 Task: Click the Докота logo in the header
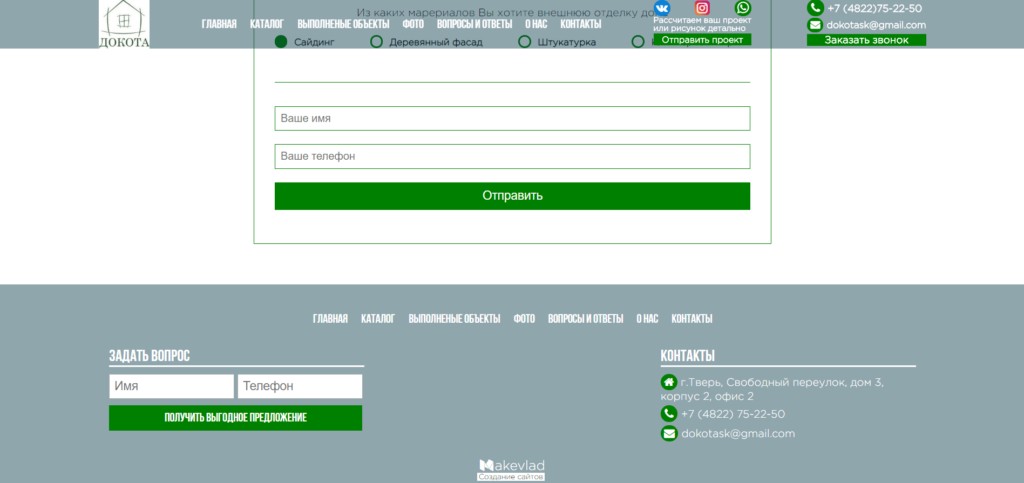click(x=124, y=24)
